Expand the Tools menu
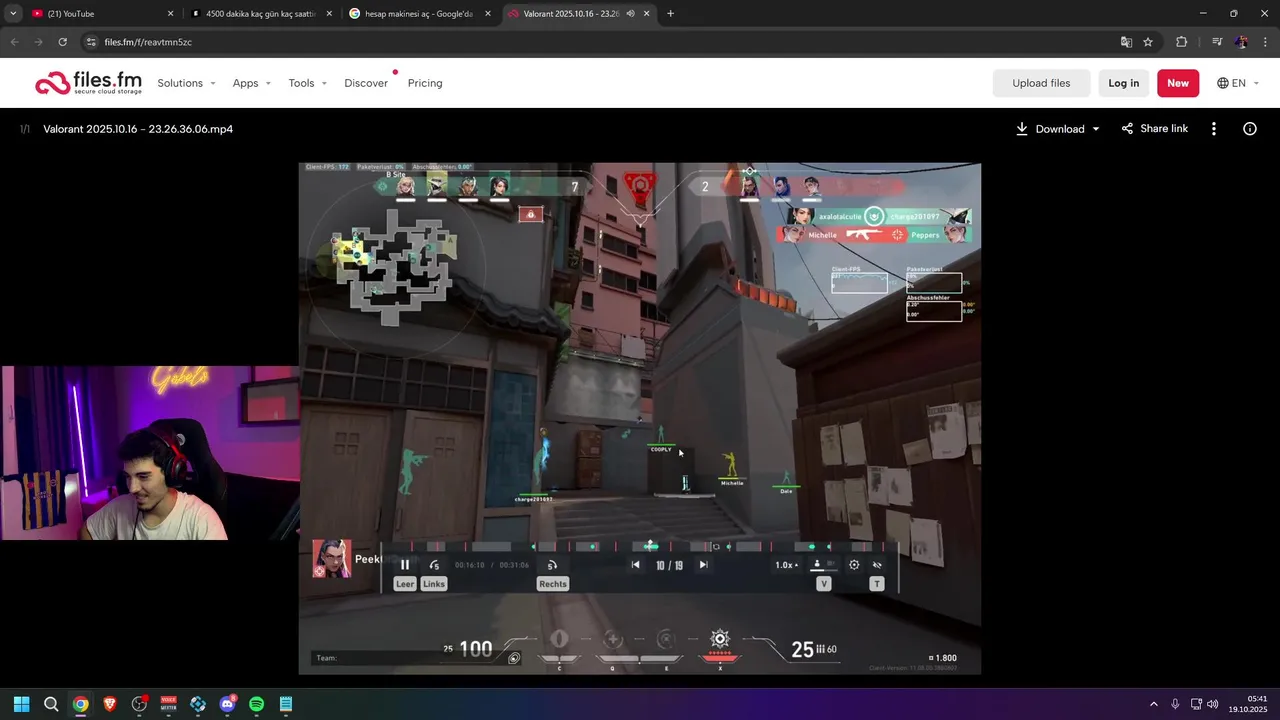Viewport: 1280px width, 720px height. tap(308, 83)
